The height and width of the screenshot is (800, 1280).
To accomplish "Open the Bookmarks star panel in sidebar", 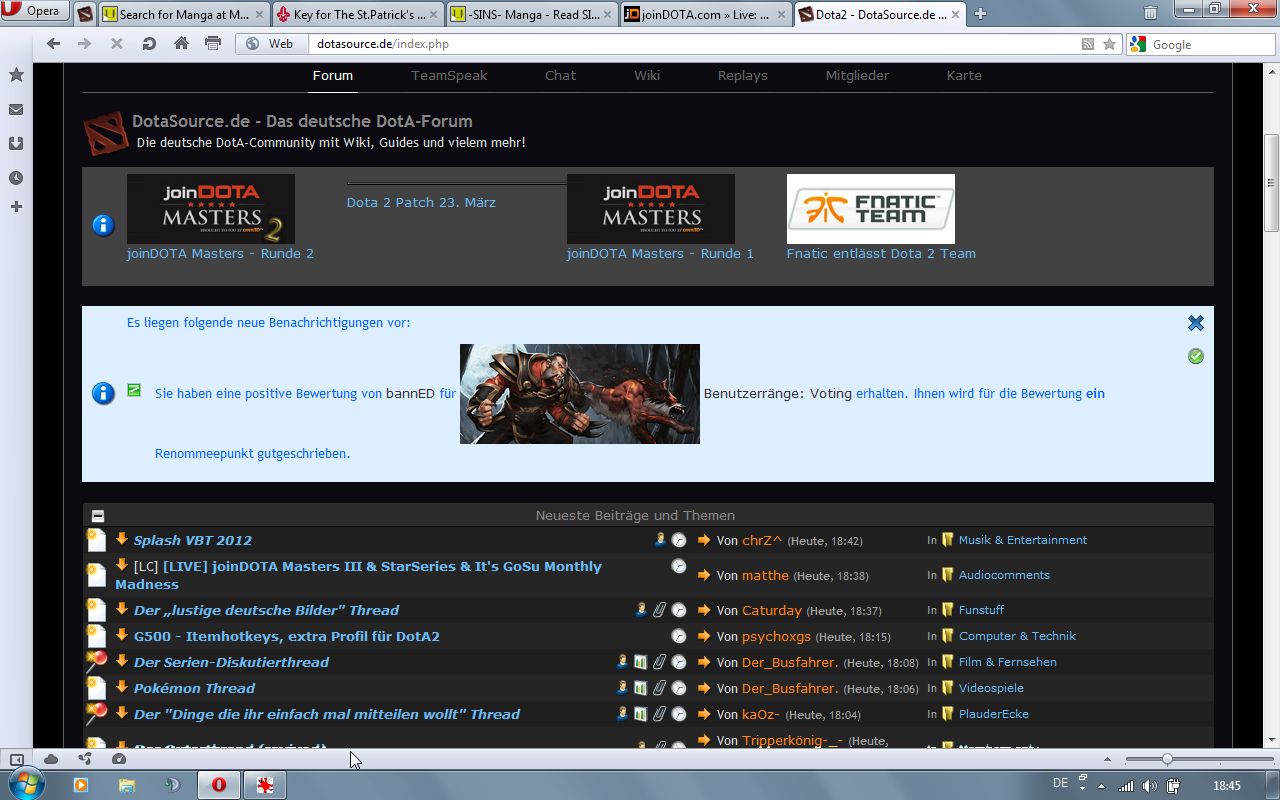I will pos(16,75).
